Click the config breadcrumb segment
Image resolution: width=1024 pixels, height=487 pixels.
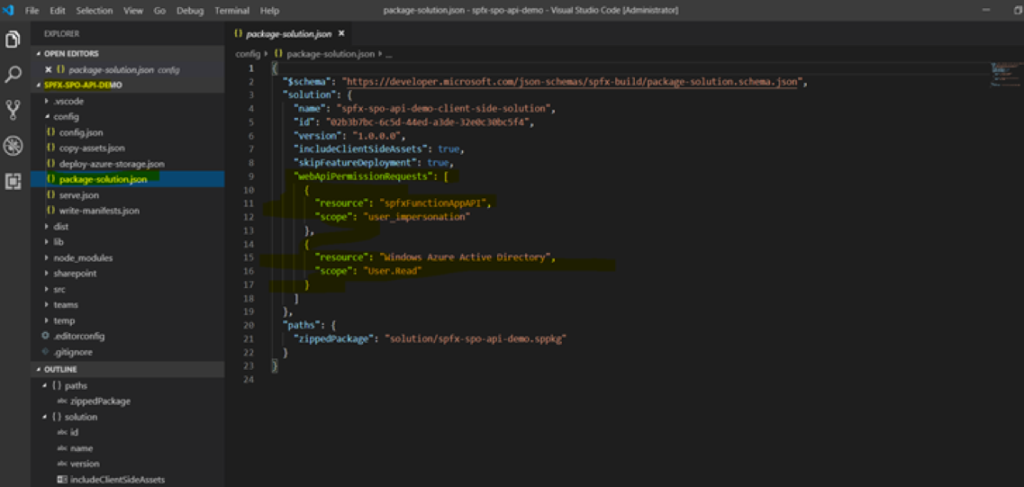[x=248, y=54]
